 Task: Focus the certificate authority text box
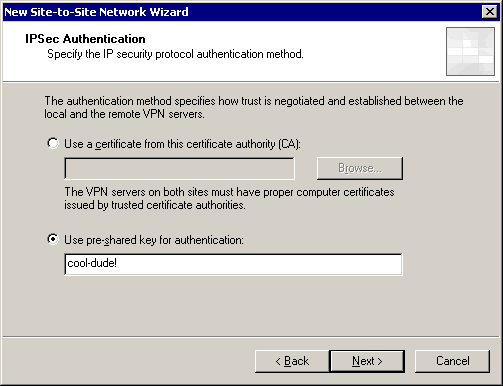pyautogui.click(x=179, y=168)
